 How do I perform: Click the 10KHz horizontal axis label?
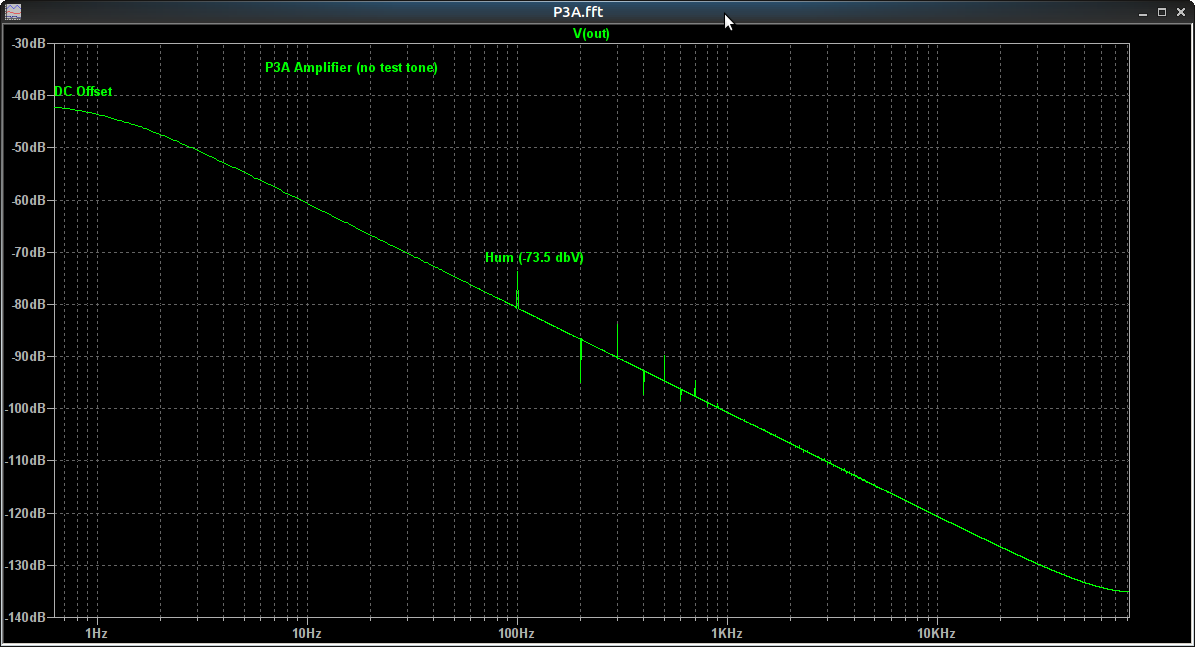[x=936, y=633]
